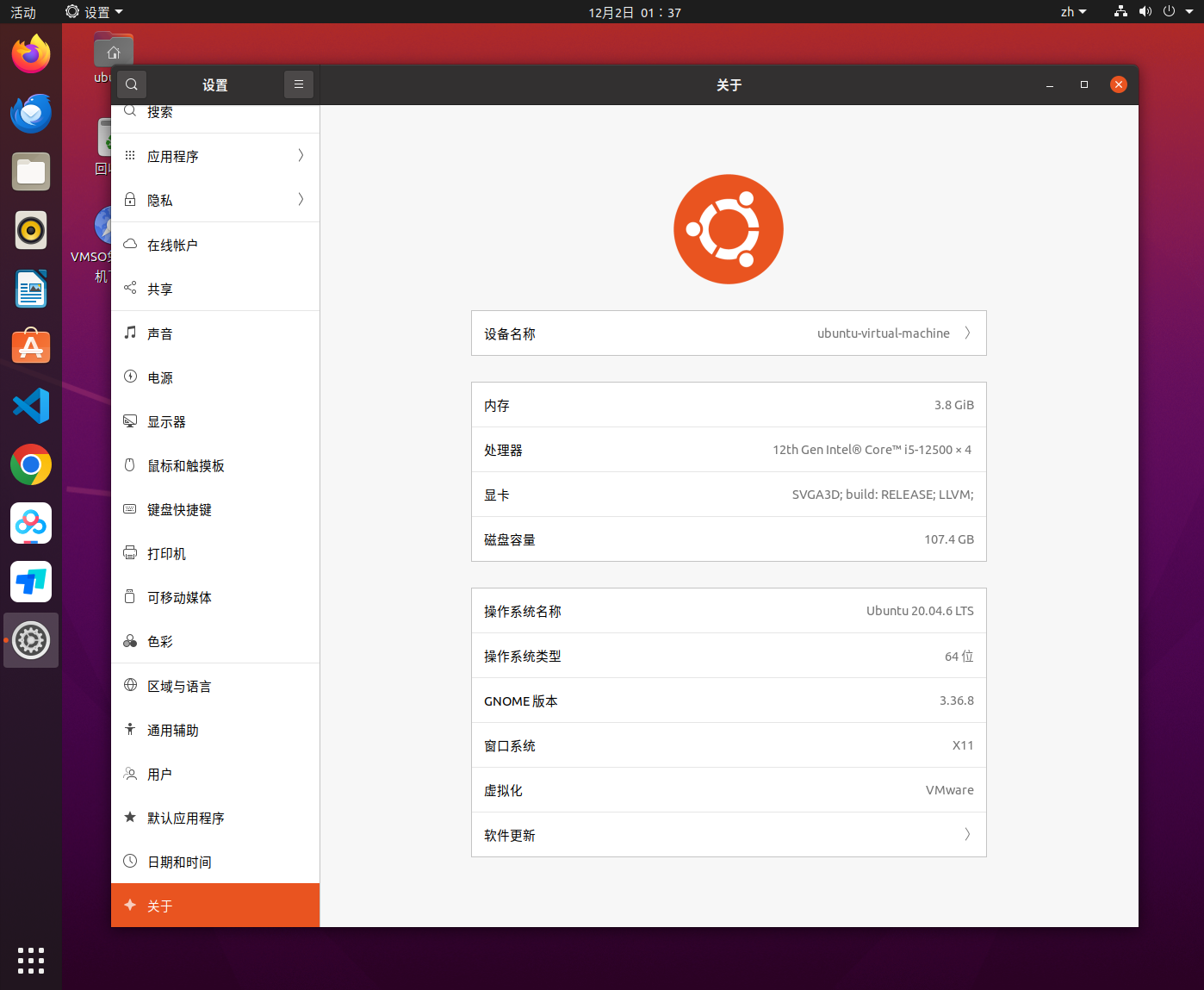The height and width of the screenshot is (990, 1204).
Task: Open Thunderbird mail from the dock
Action: (31, 113)
